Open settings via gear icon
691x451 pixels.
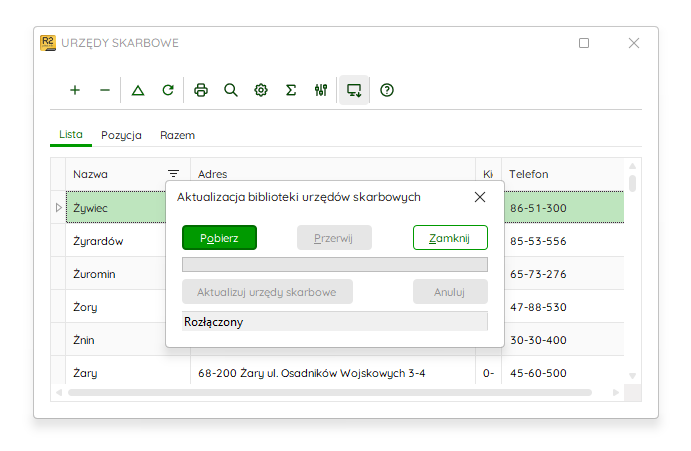[x=261, y=90]
